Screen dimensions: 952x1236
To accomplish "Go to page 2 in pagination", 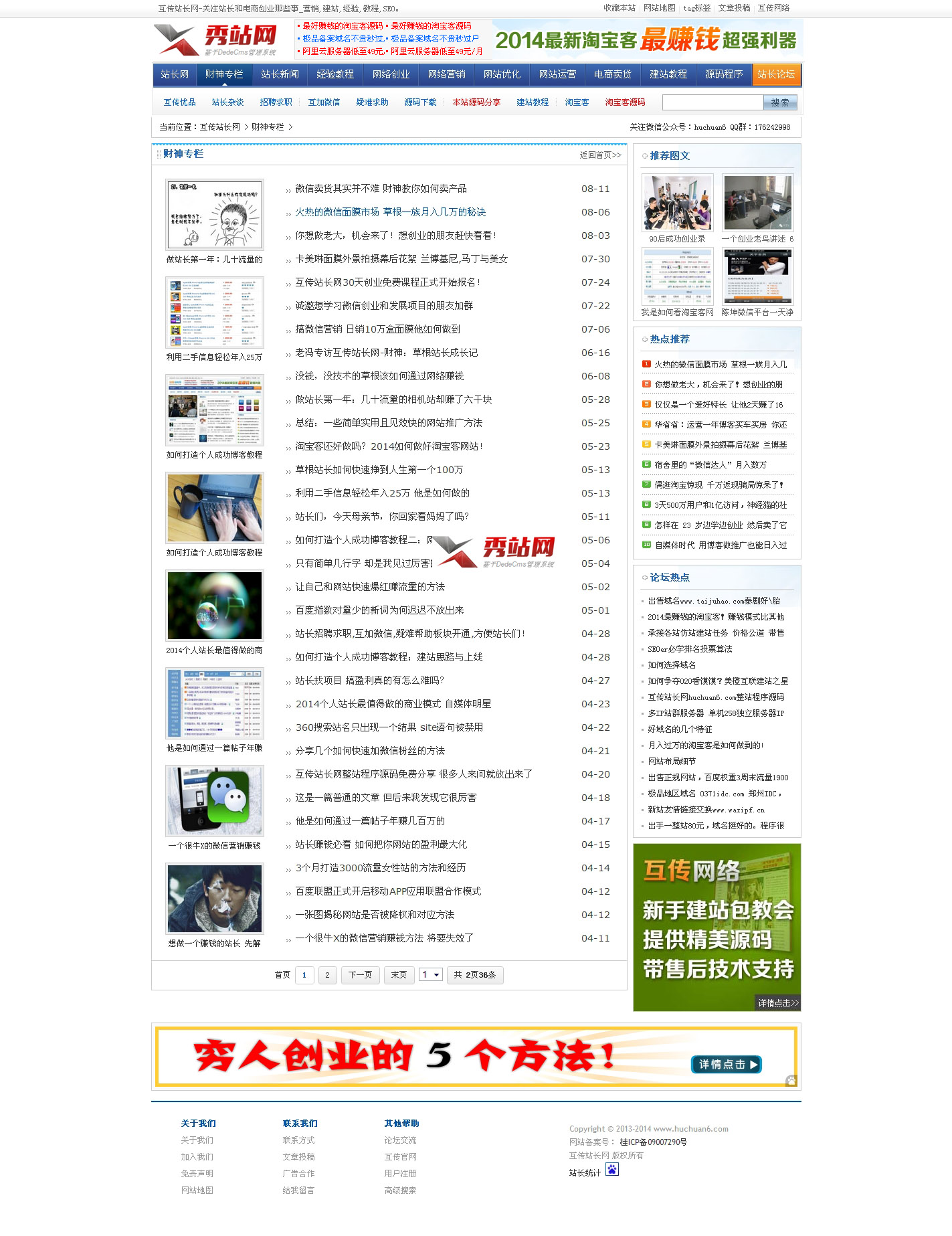I will coord(327,975).
